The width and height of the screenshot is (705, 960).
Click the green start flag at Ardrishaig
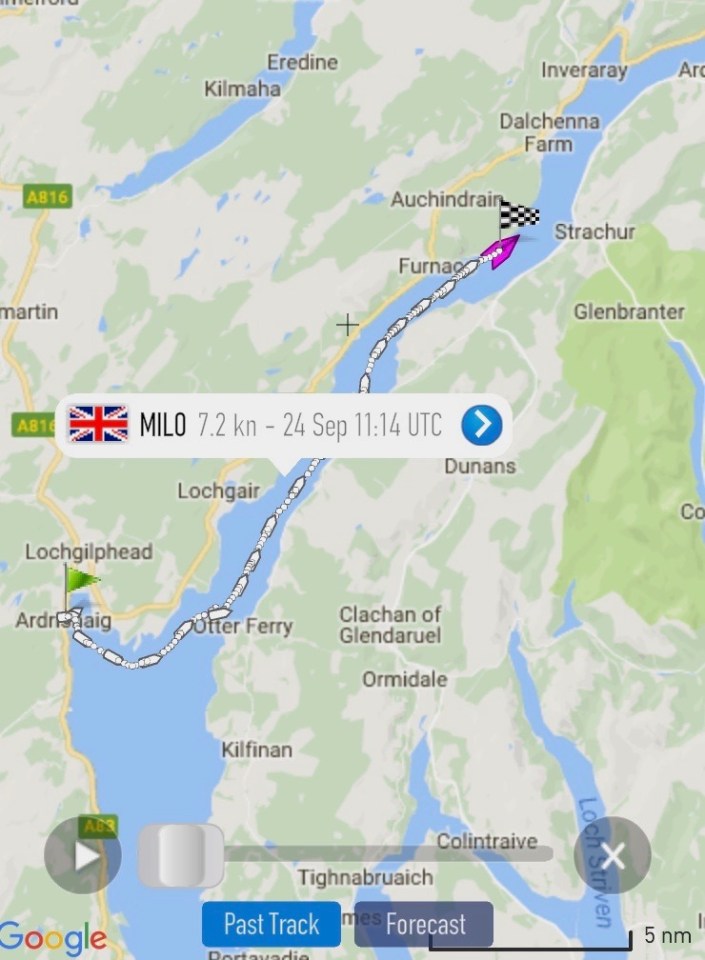pyautogui.click(x=81, y=582)
